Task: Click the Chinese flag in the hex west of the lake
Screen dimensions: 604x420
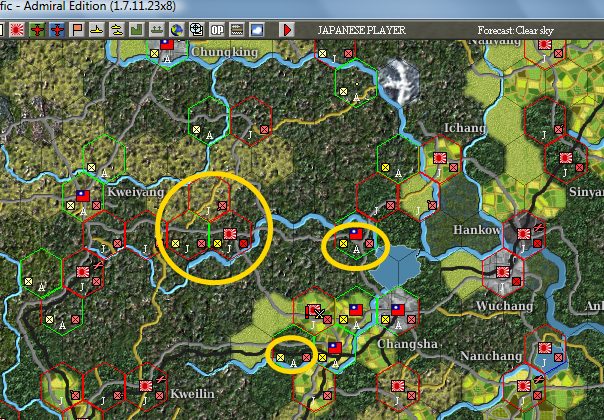Action: coord(356,234)
